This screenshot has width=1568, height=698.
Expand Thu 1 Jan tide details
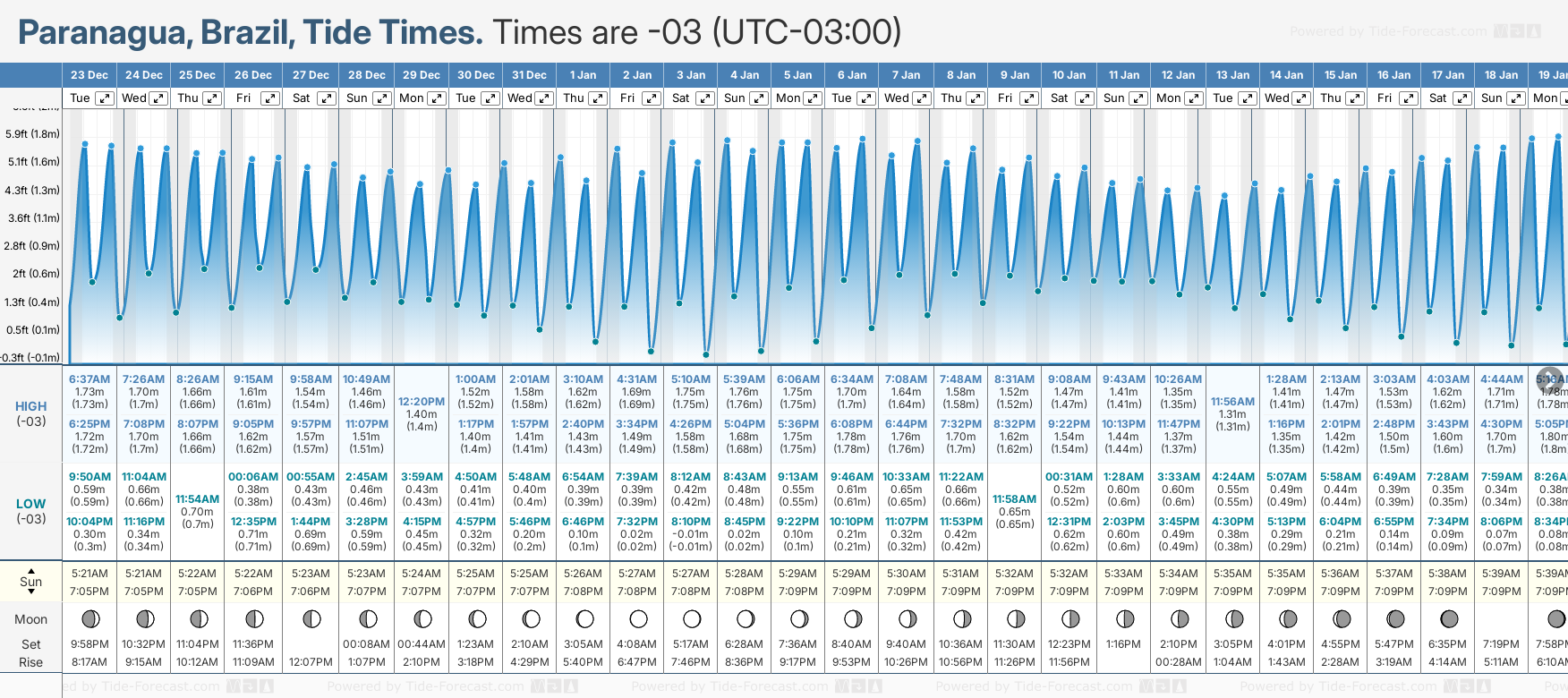pyautogui.click(x=598, y=98)
